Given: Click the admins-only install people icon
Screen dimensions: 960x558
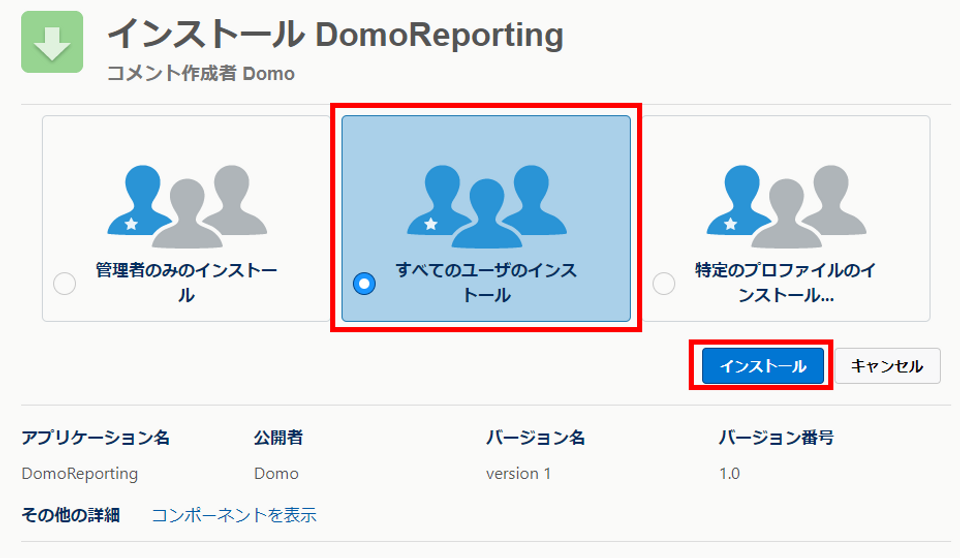Looking at the screenshot, I should (x=187, y=206).
